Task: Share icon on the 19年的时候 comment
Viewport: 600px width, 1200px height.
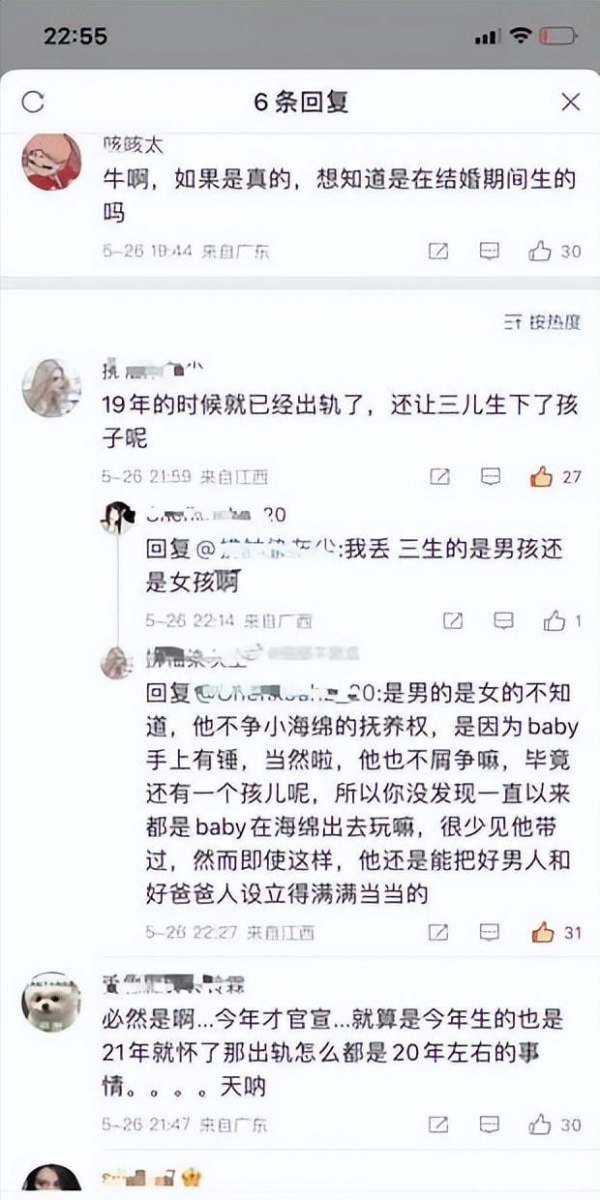Action: click(x=439, y=477)
